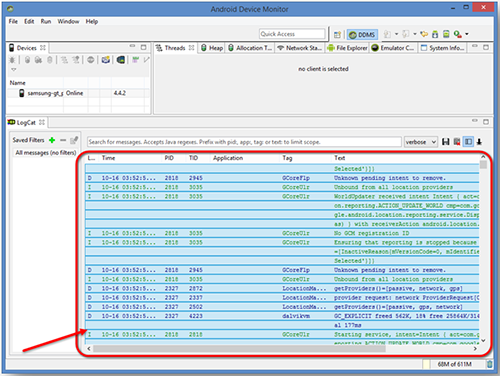Select the Devices panel tab
Viewport: 500px width, 376px height.
[x=27, y=48]
